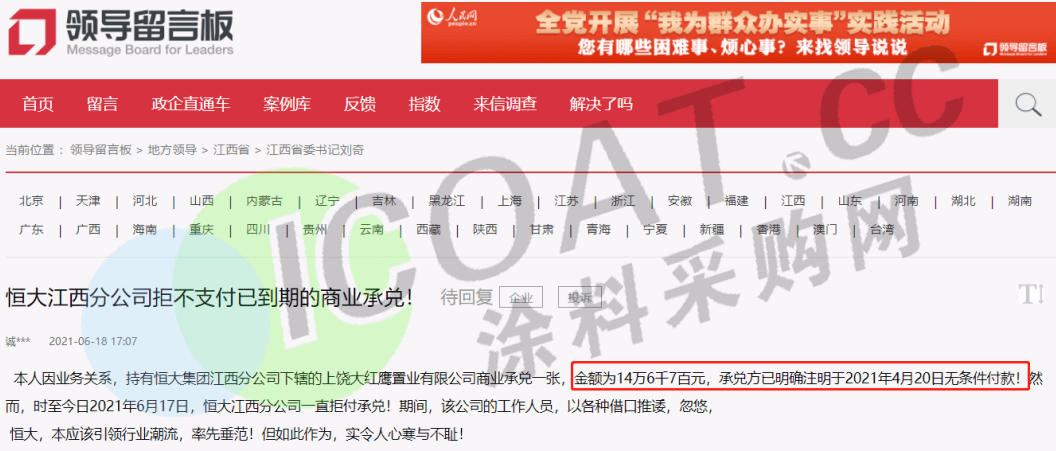This screenshot has height=451, width=1056.
Task: Click 解决了吗 in the red navbar
Action: (x=601, y=104)
